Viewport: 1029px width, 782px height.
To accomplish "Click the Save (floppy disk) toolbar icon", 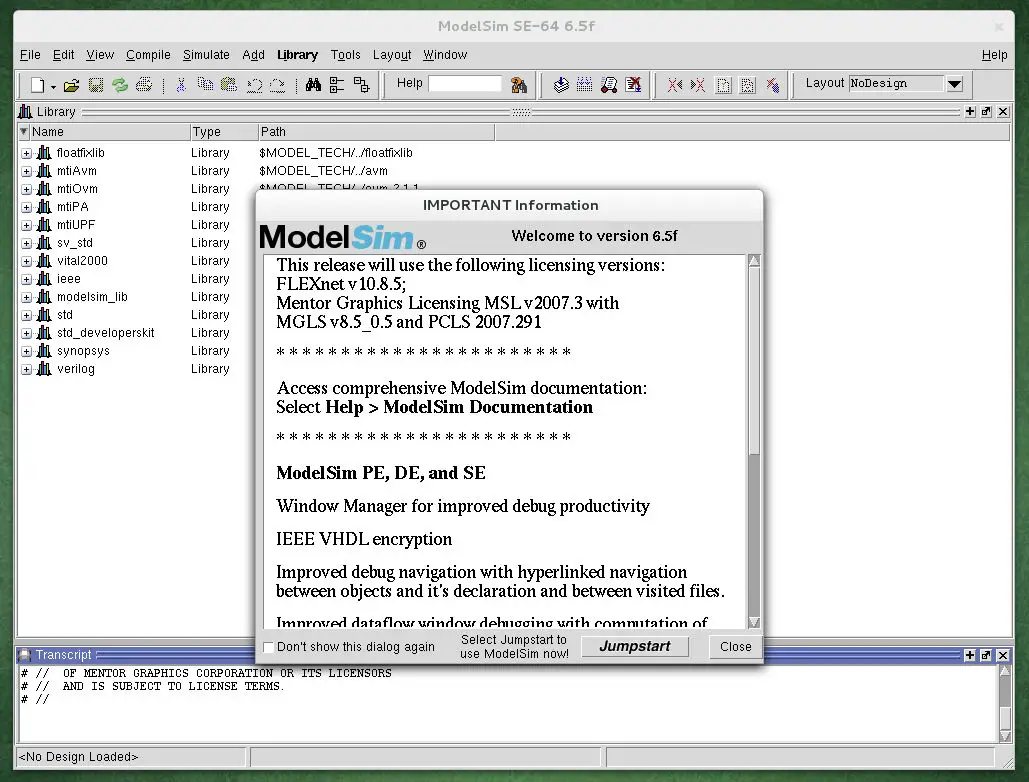I will coord(96,85).
